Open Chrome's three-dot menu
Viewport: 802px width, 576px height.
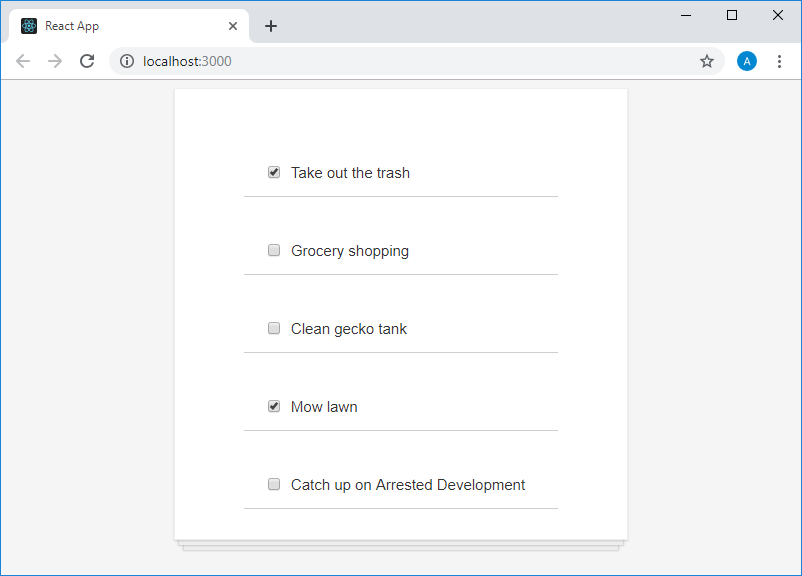780,61
